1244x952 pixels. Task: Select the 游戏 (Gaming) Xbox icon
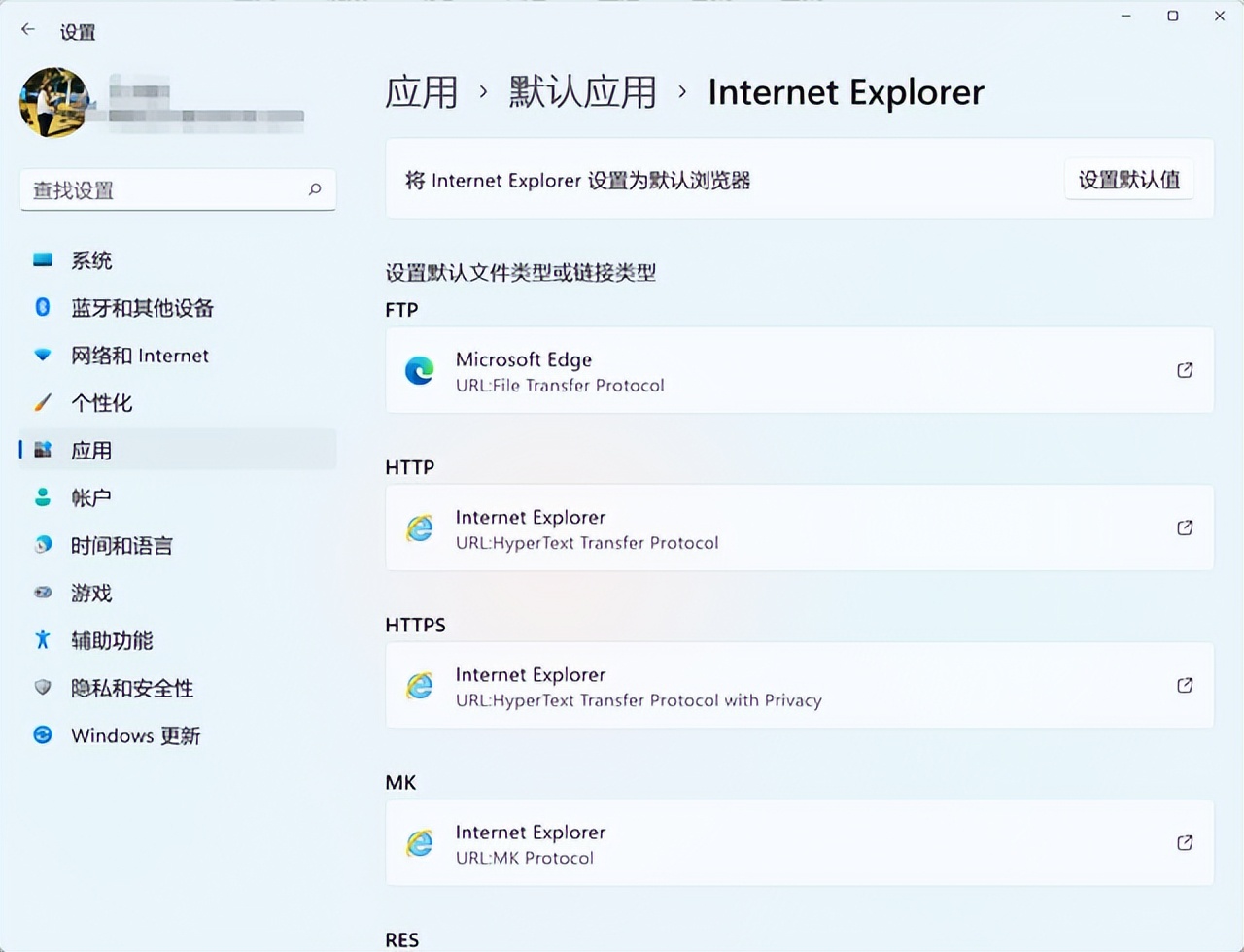pyautogui.click(x=43, y=593)
